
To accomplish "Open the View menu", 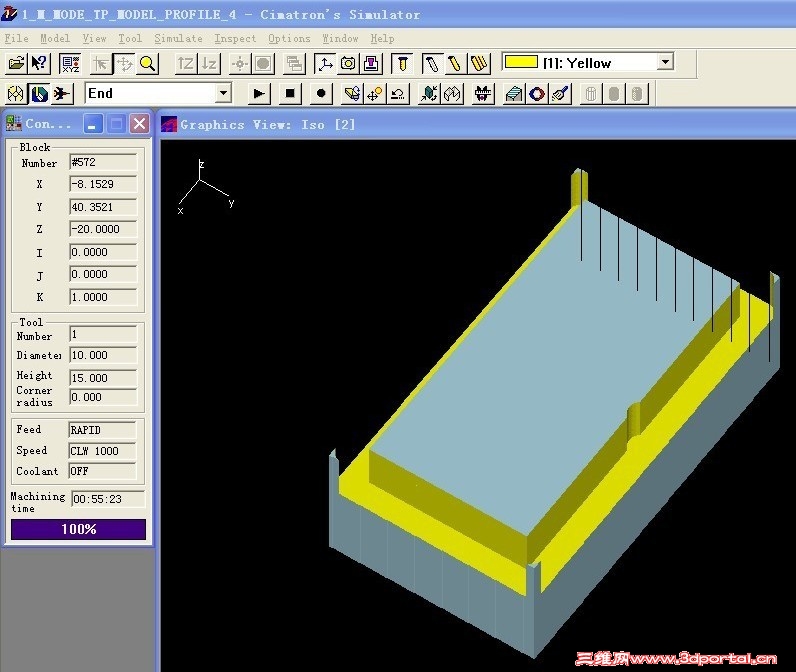I will click(x=94, y=39).
